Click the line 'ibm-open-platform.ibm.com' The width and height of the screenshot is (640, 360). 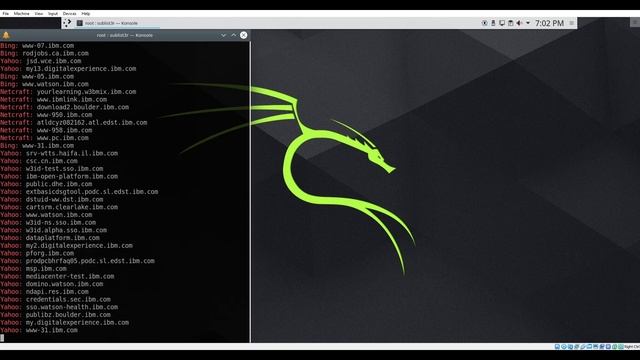click(59, 176)
